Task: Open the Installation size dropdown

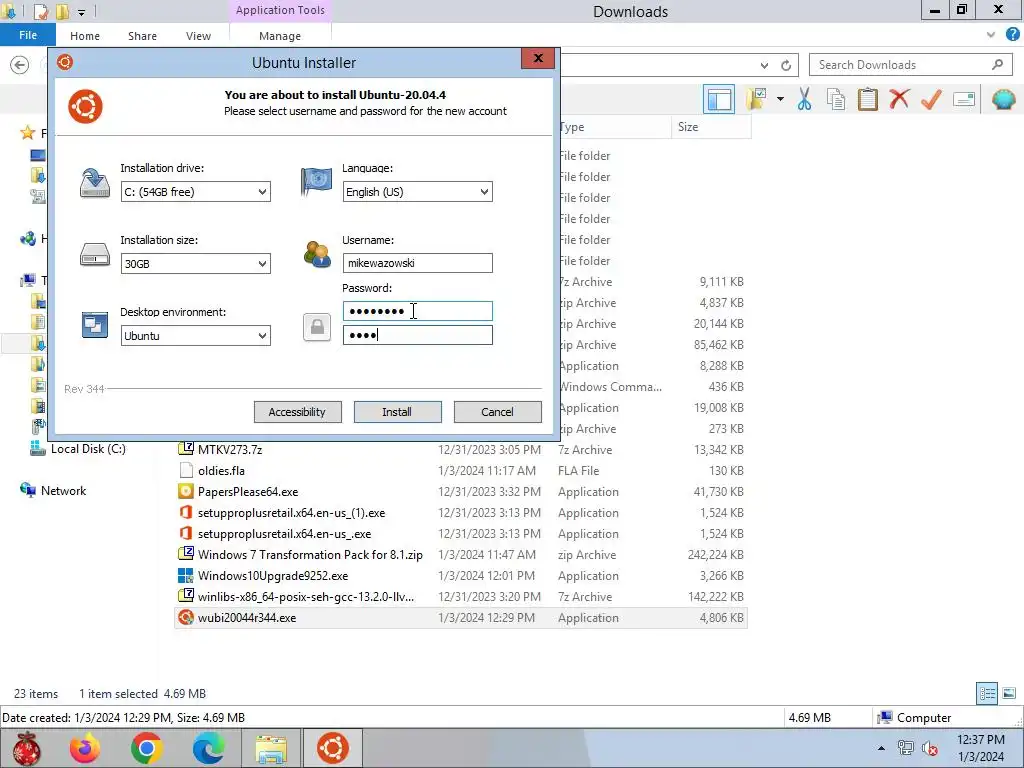Action: click(x=195, y=264)
